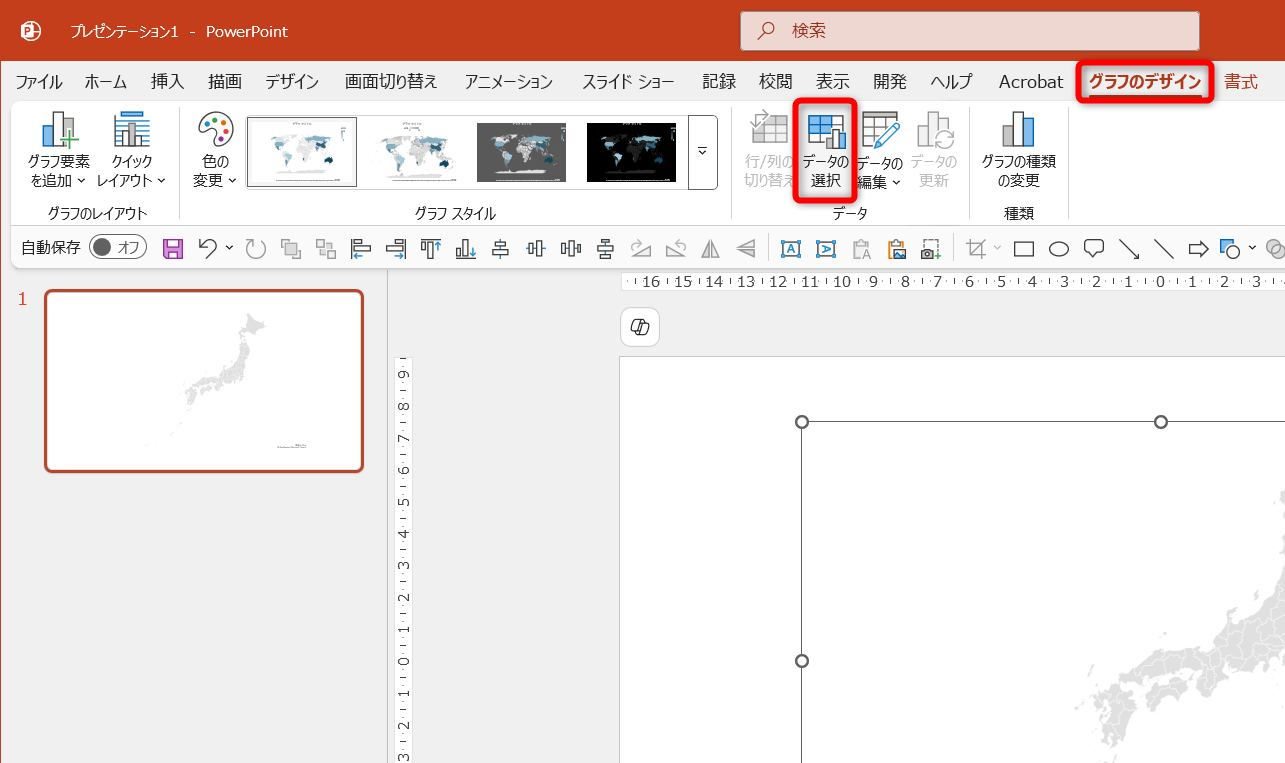
Task: Open the Draw (描画) tab
Action: (225, 82)
